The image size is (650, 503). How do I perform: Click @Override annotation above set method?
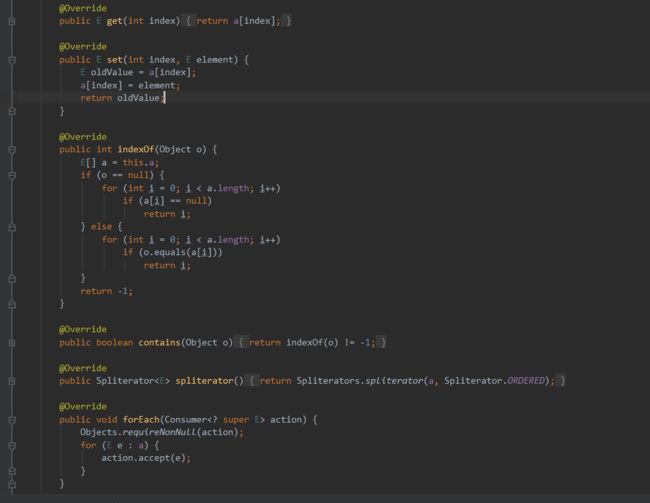point(82,46)
